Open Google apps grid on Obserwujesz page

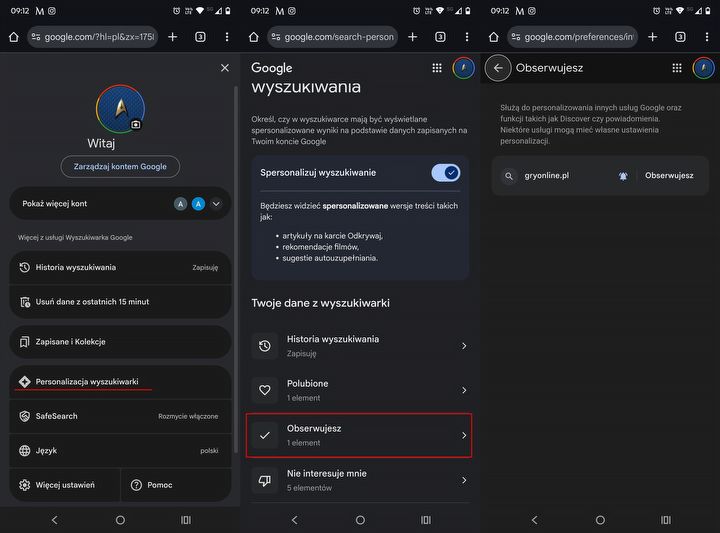(677, 68)
